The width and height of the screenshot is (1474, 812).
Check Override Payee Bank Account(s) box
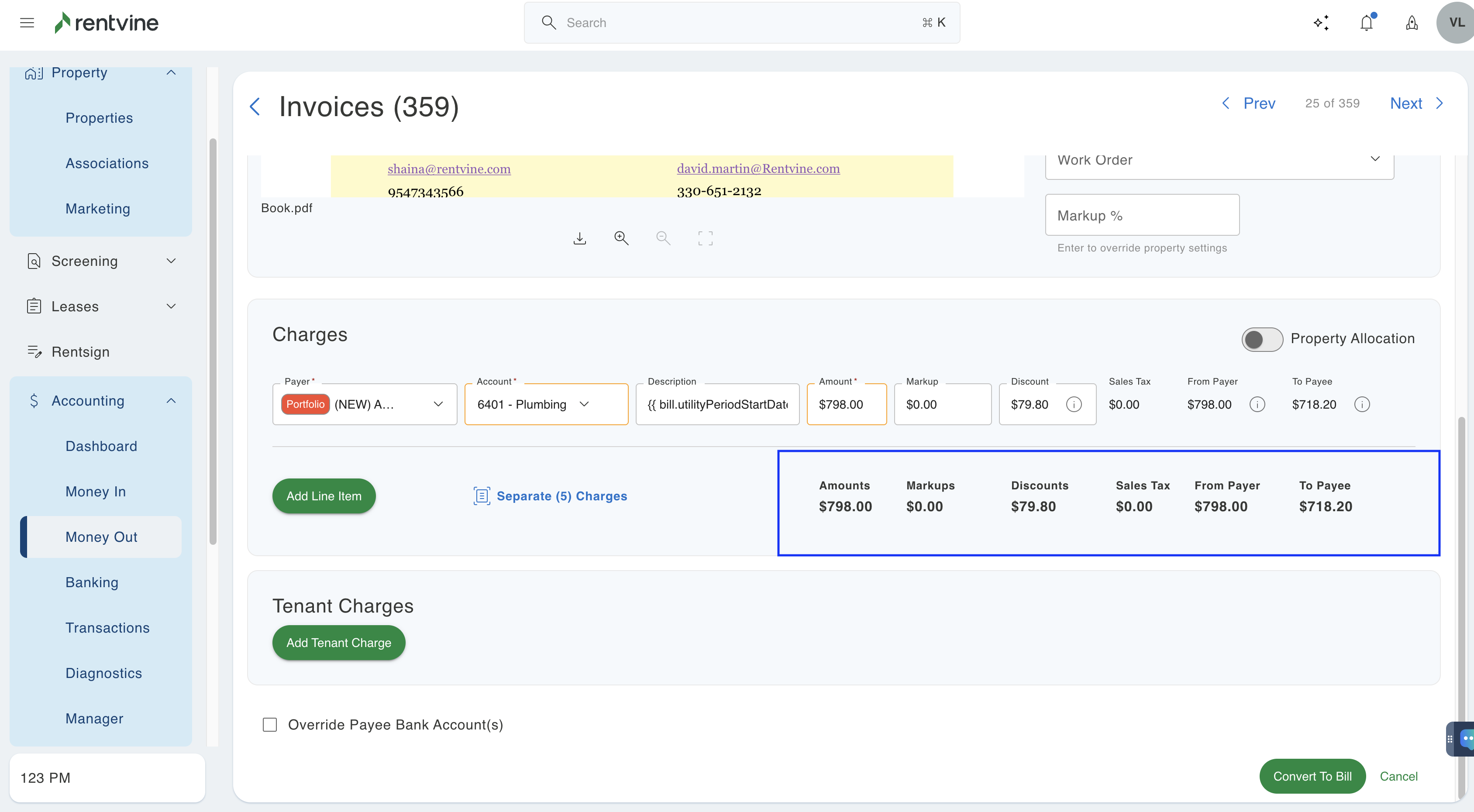pos(269,724)
